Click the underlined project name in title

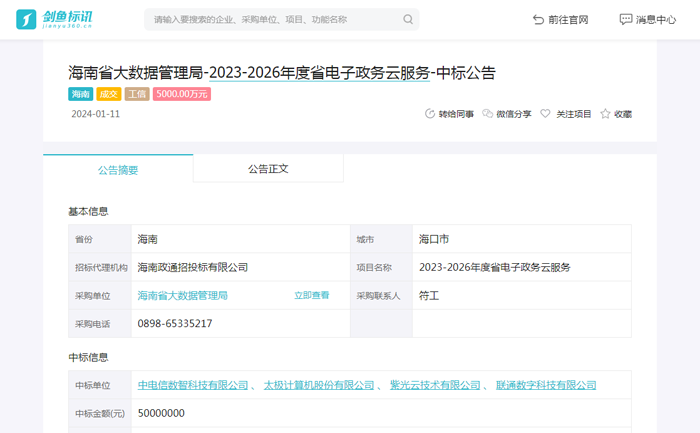319,73
